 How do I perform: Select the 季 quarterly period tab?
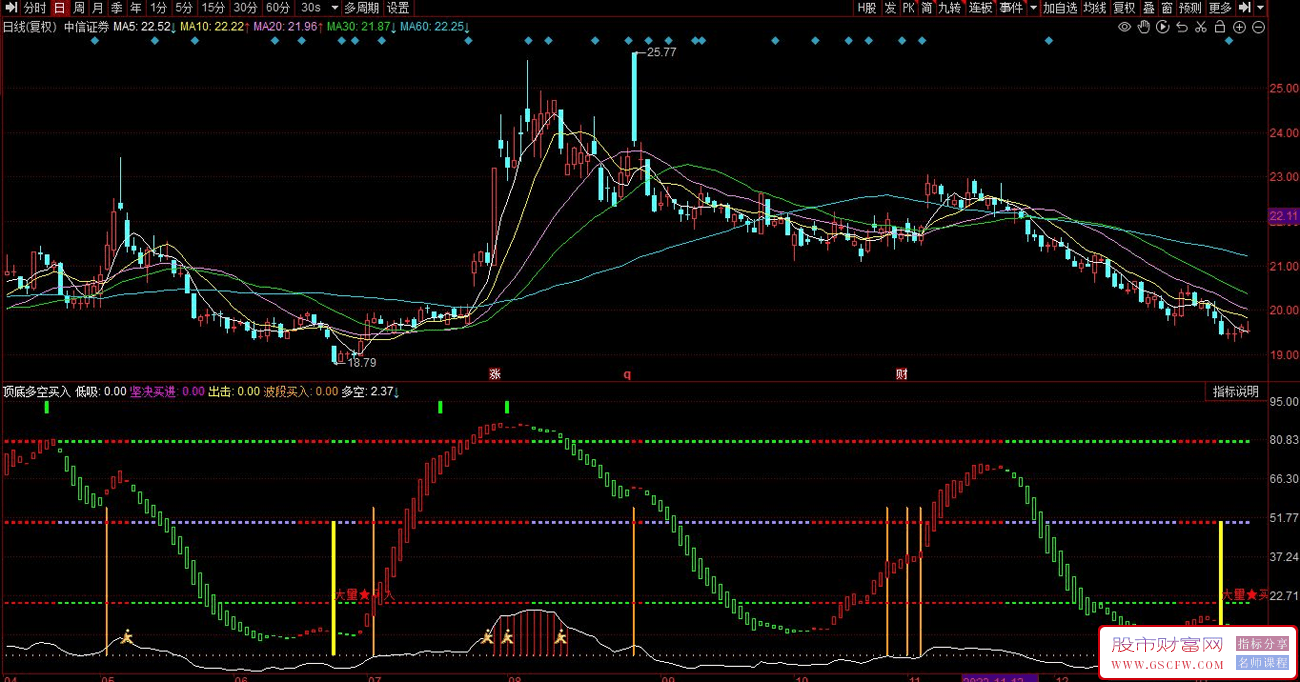pyautogui.click(x=116, y=8)
